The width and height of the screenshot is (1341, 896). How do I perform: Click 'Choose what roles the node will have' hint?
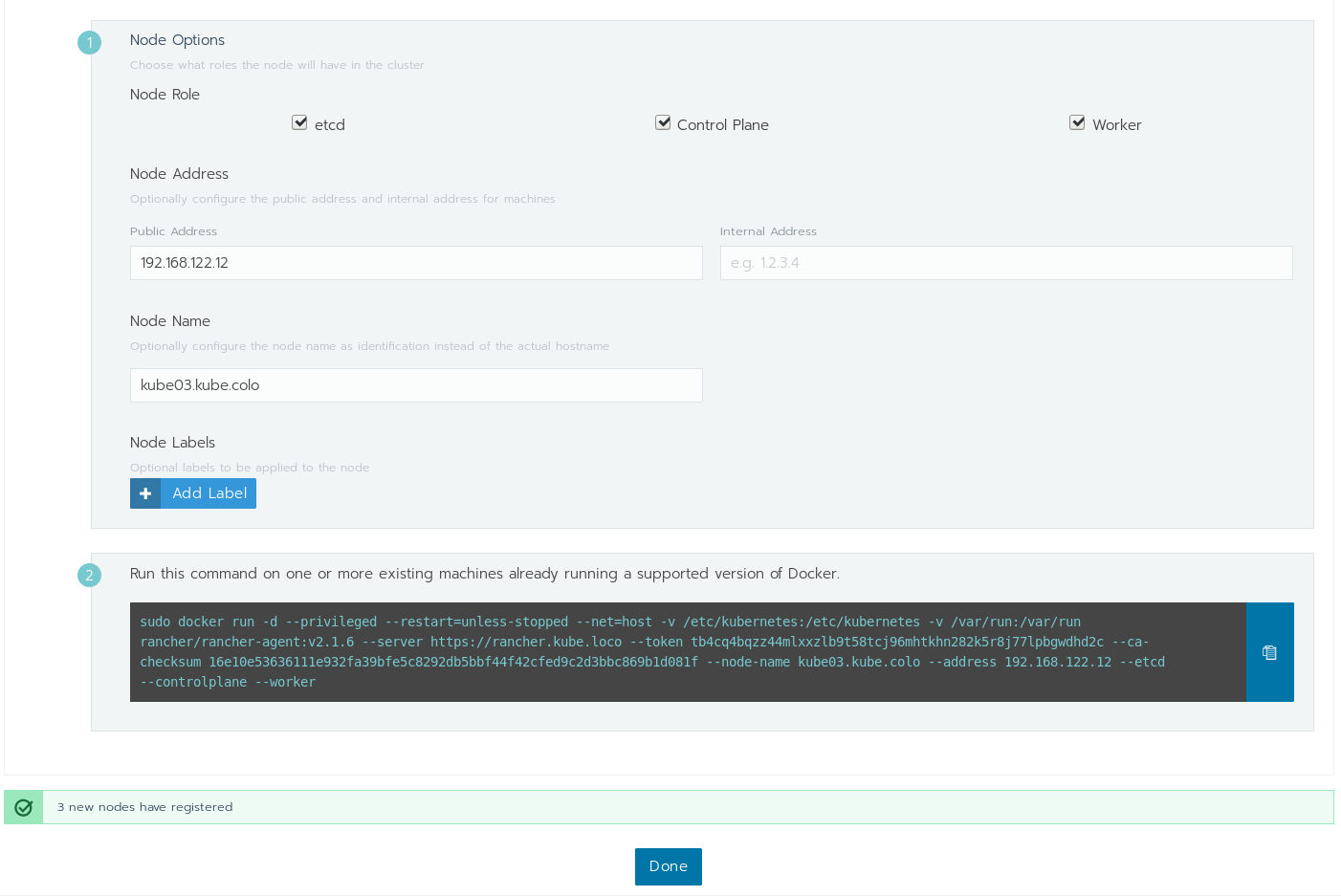[277, 65]
